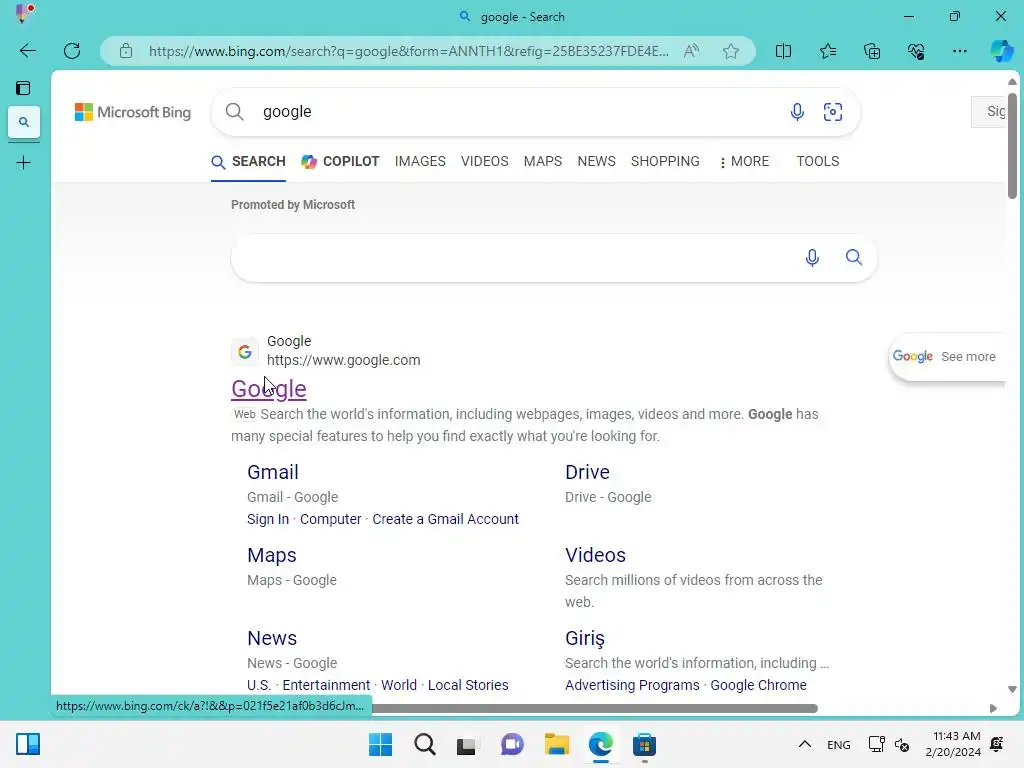Switch to the Copilot tab

coord(340,161)
